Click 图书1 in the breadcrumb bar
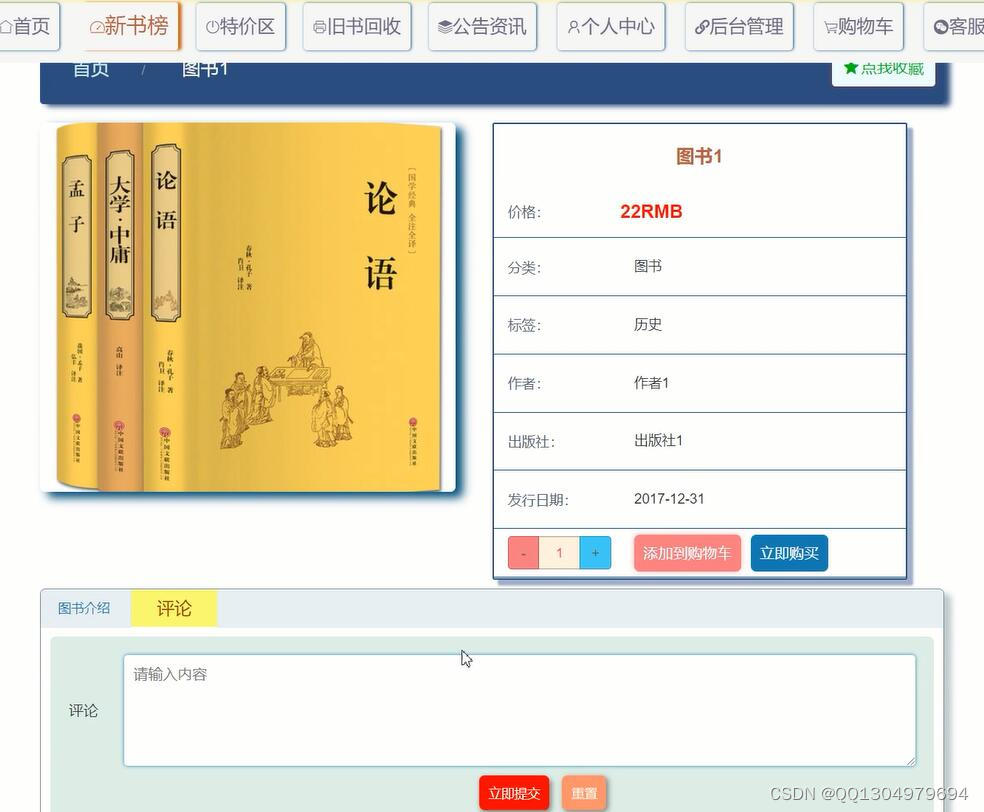The height and width of the screenshot is (812, 984). pyautogui.click(x=205, y=69)
